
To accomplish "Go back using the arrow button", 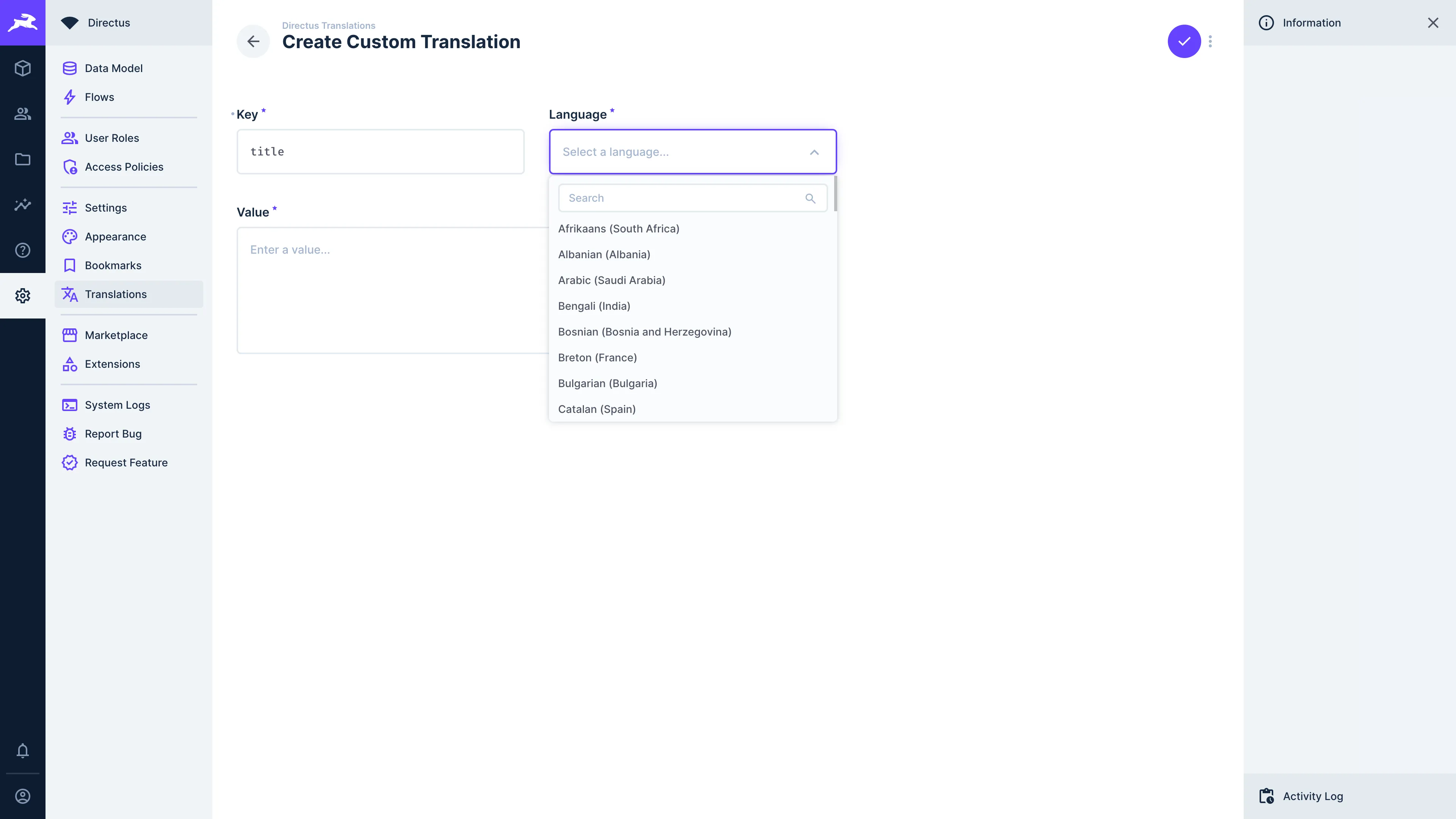I will tap(253, 41).
